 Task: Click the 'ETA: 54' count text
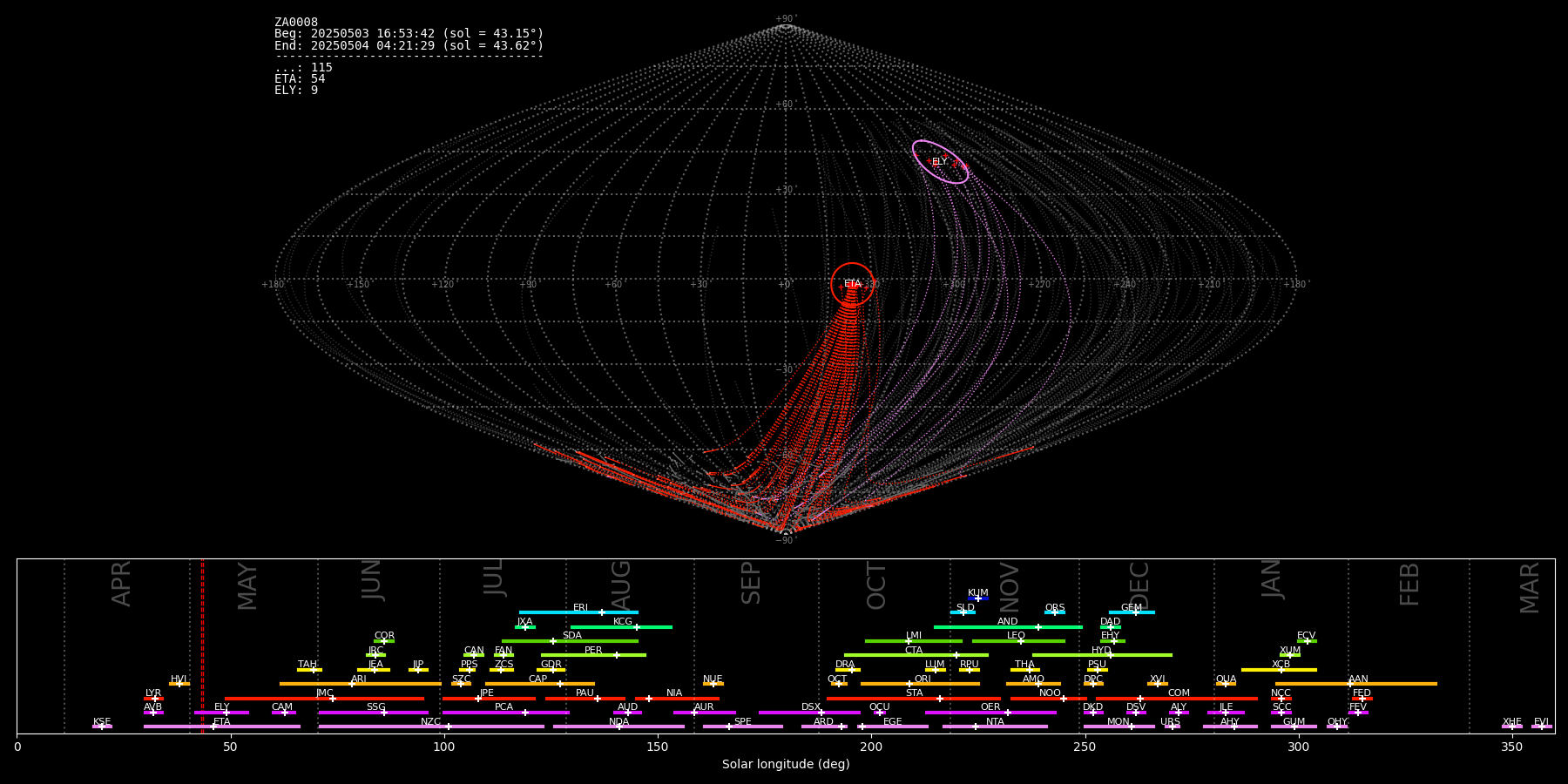coord(300,79)
